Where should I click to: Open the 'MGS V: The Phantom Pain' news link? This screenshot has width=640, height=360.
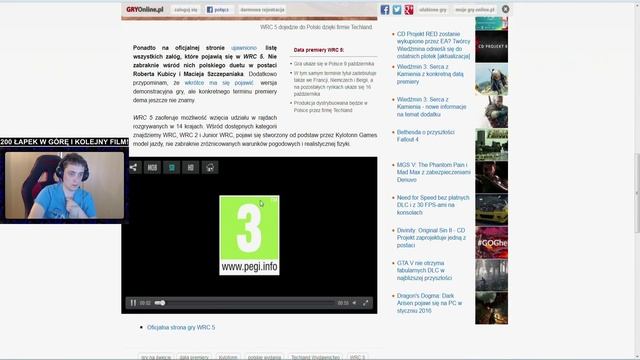433,172
